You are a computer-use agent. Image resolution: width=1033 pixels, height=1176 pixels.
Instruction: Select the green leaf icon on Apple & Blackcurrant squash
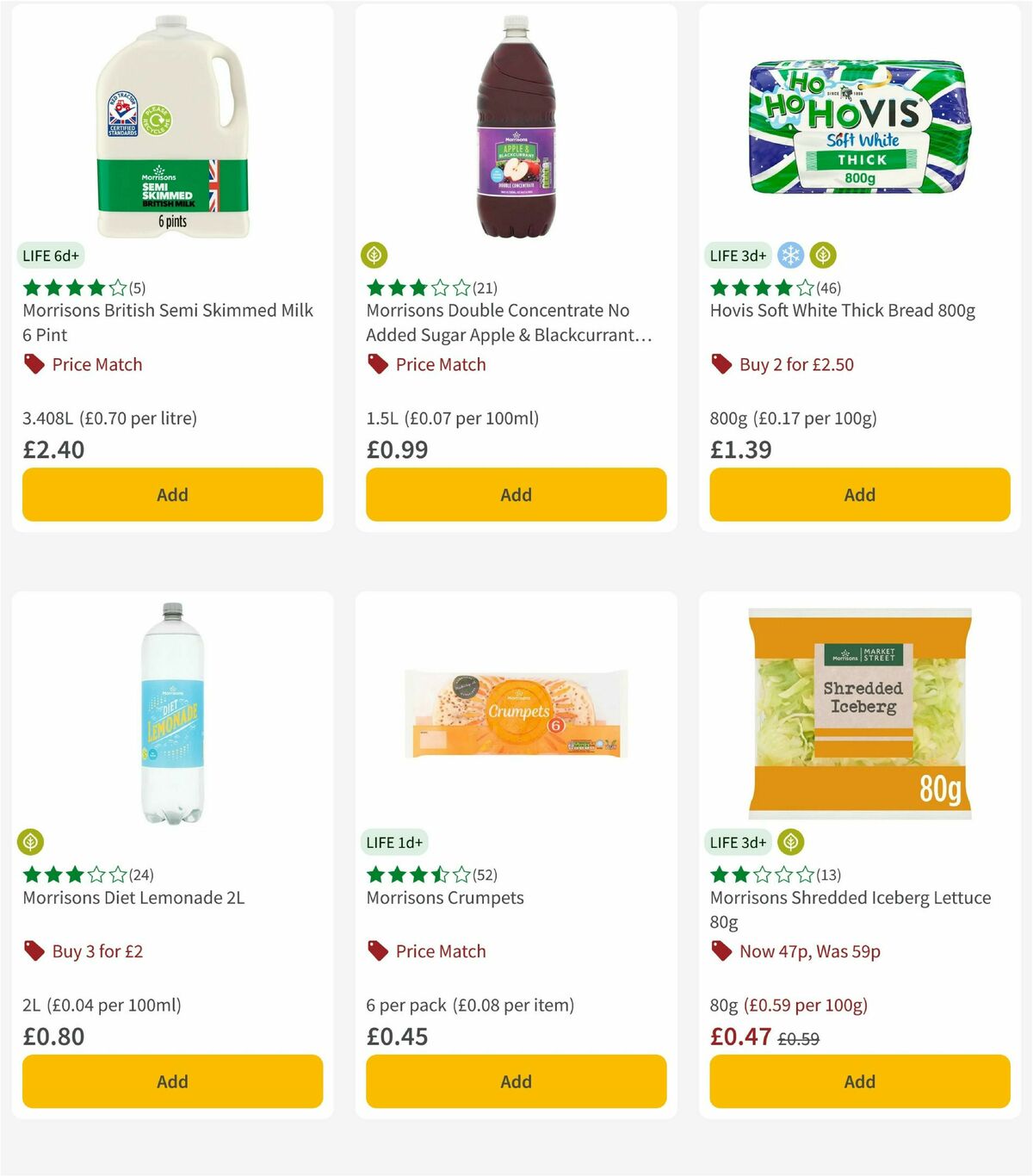pyautogui.click(x=373, y=255)
